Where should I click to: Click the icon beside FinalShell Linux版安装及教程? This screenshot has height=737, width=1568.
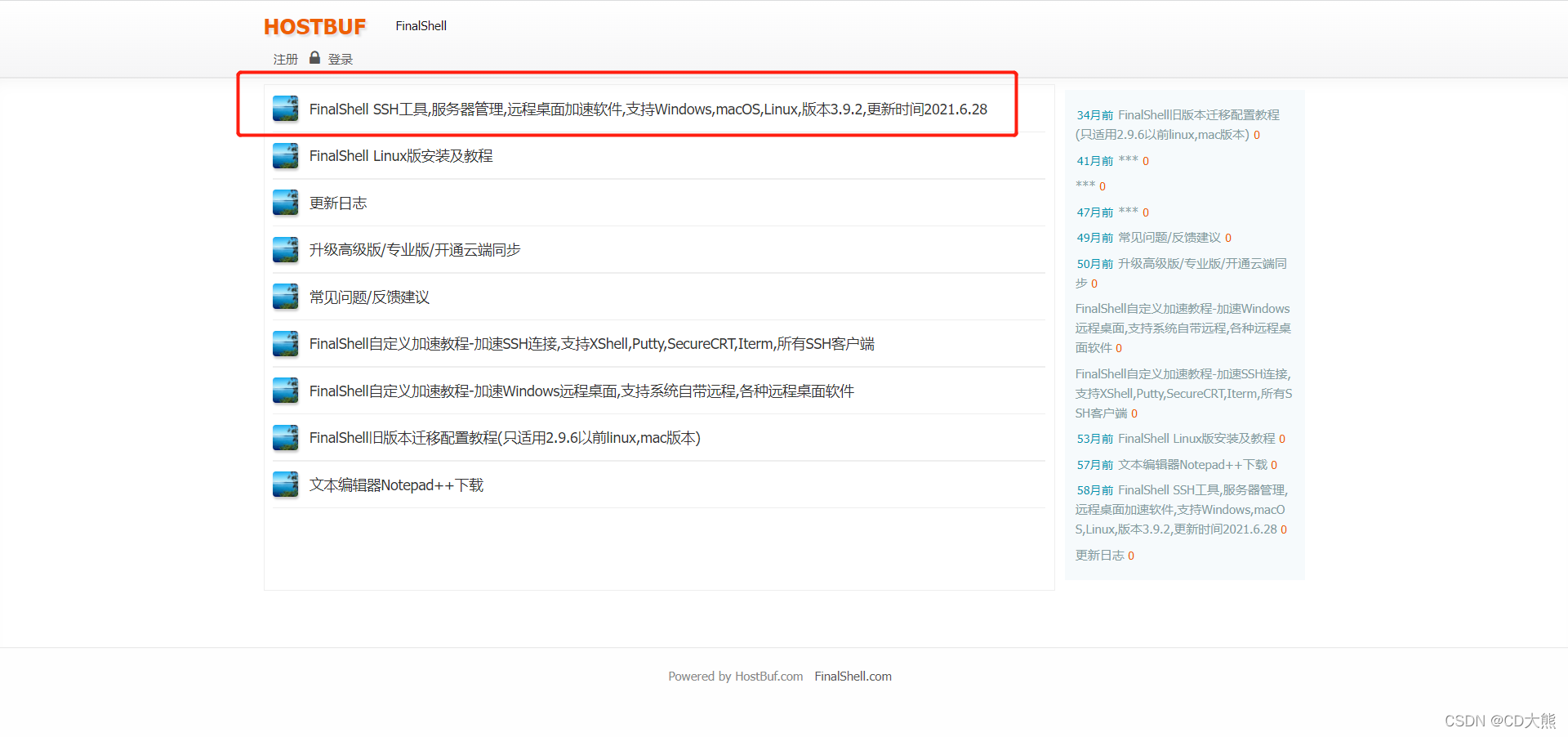tap(285, 155)
